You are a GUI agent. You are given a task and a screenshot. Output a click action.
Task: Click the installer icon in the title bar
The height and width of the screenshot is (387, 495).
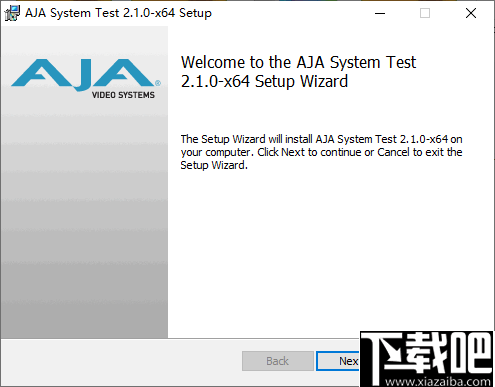[12, 13]
